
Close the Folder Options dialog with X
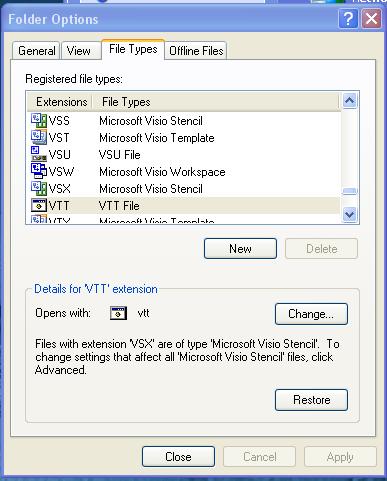tap(372, 19)
